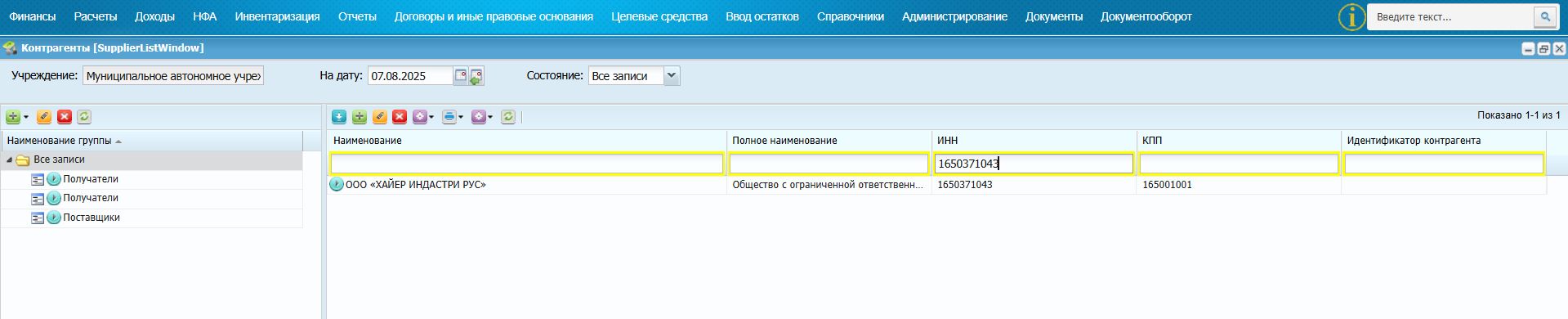Click the blue download/import icon in contractors toolbar
The width and height of the screenshot is (1568, 319).
click(338, 117)
